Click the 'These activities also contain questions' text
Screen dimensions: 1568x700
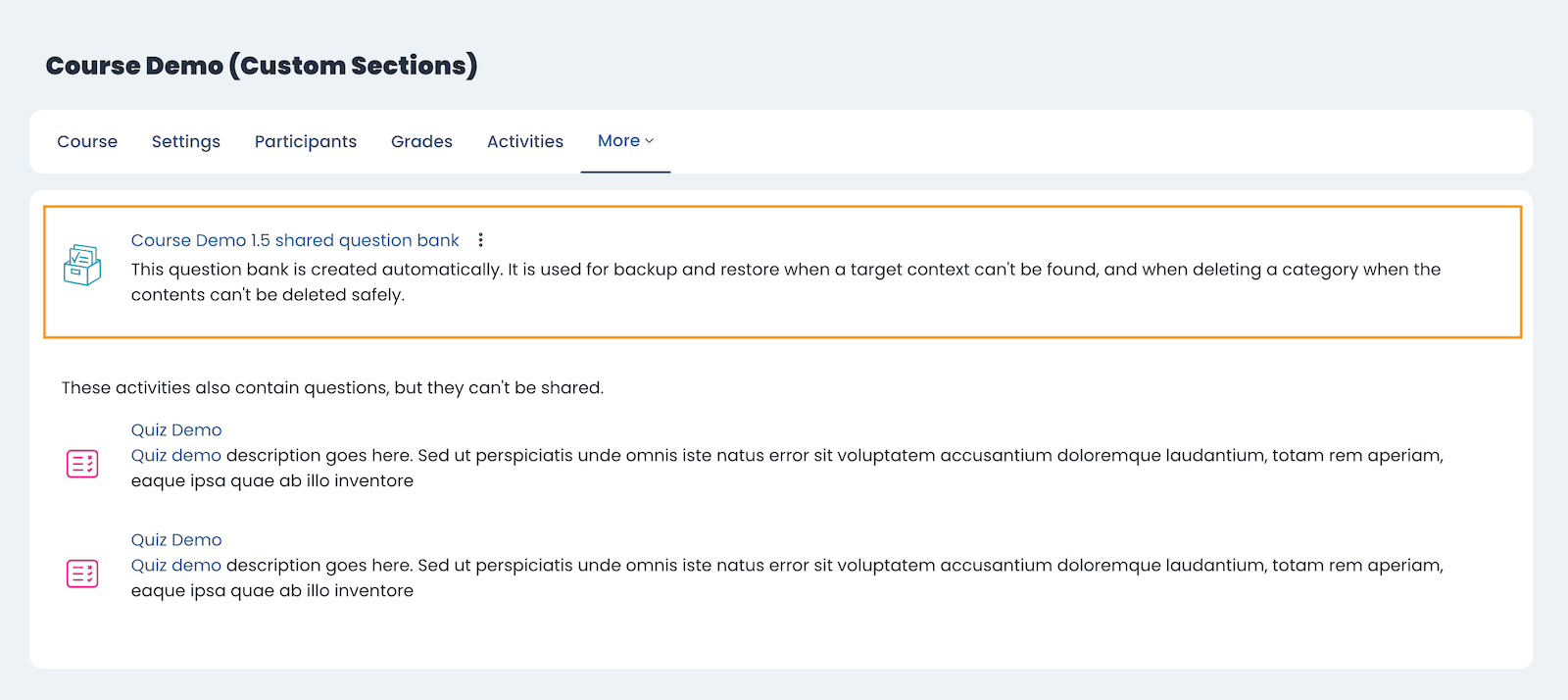(x=332, y=387)
